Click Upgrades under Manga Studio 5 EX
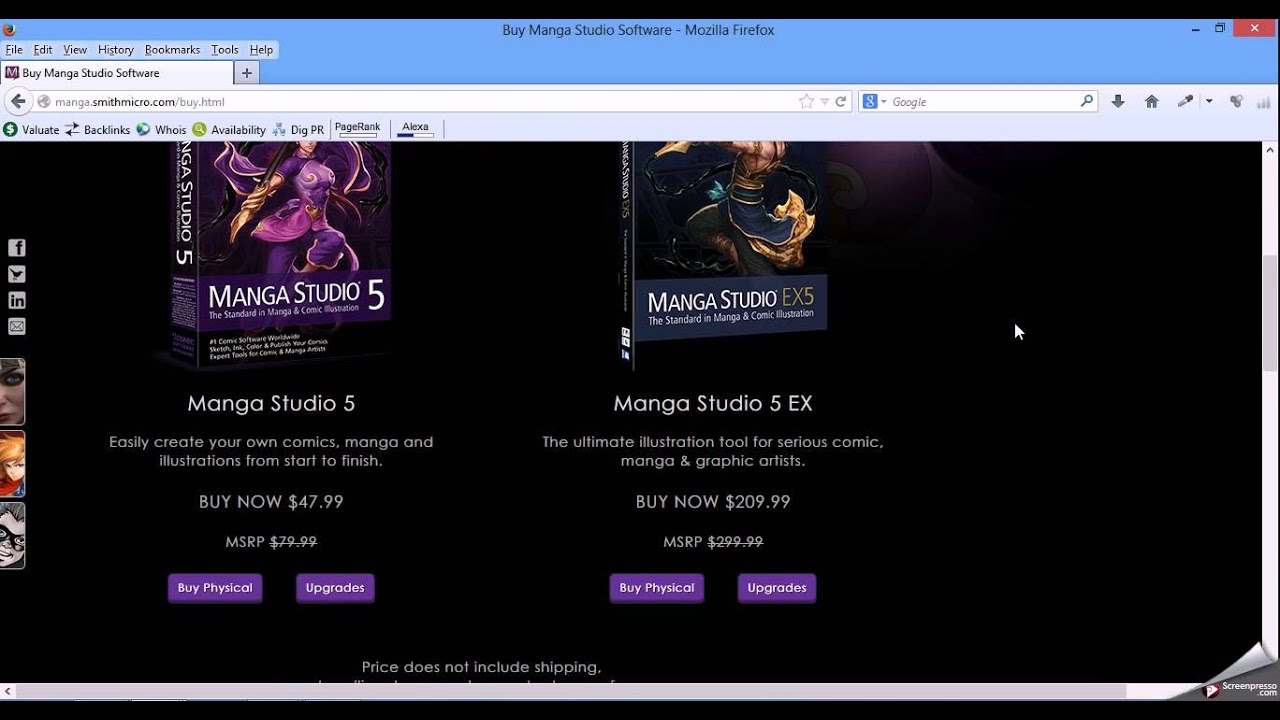The image size is (1280, 720). coord(777,588)
